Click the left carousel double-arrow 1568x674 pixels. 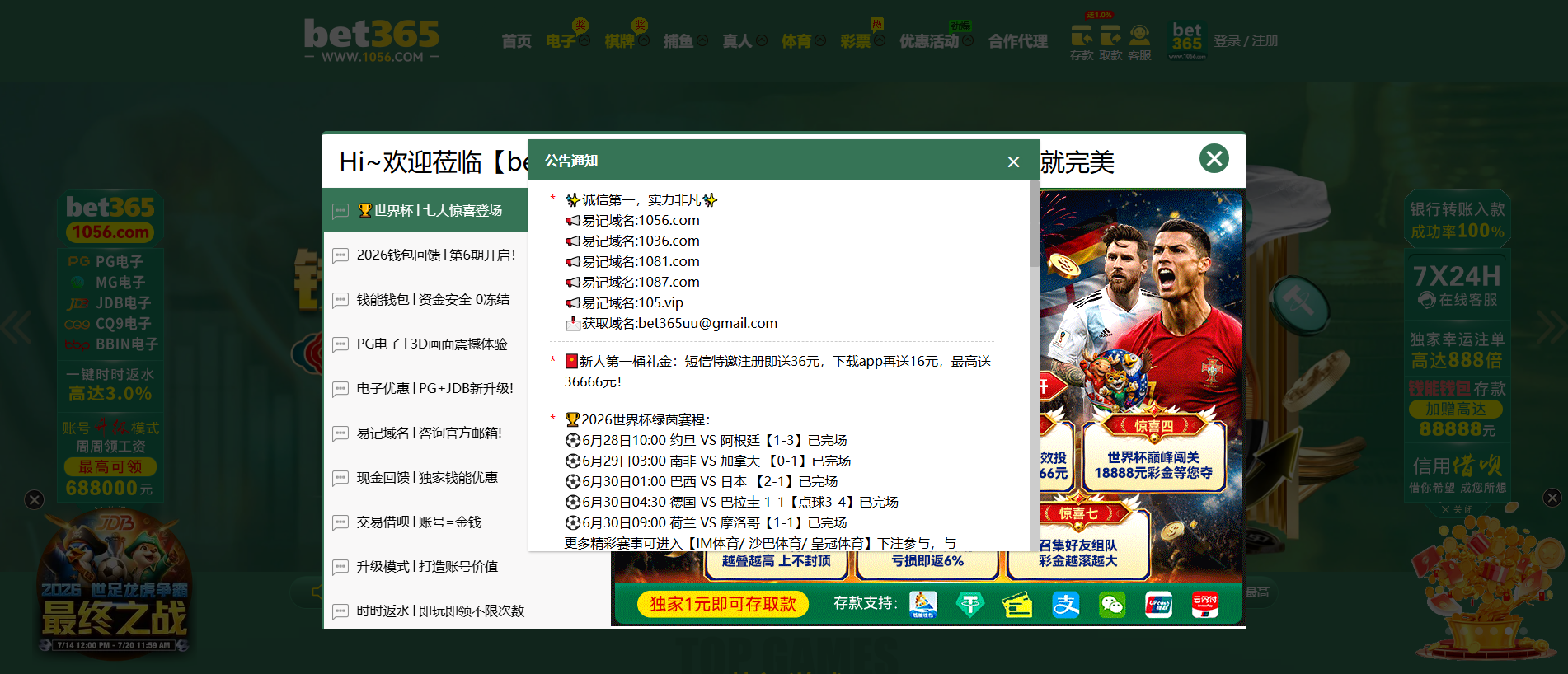tap(16, 327)
